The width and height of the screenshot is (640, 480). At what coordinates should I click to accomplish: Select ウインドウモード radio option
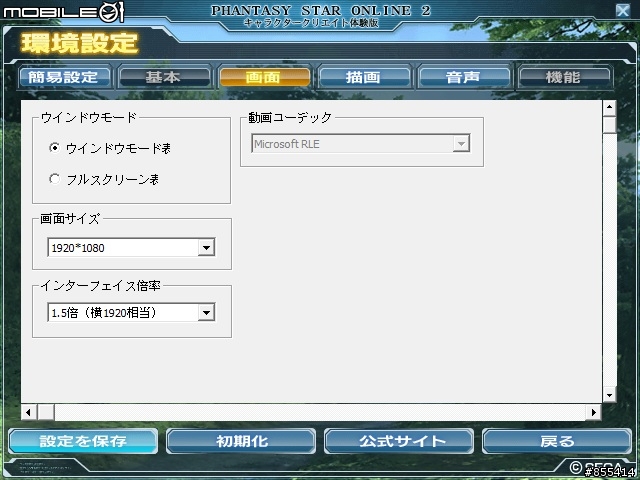(x=54, y=147)
